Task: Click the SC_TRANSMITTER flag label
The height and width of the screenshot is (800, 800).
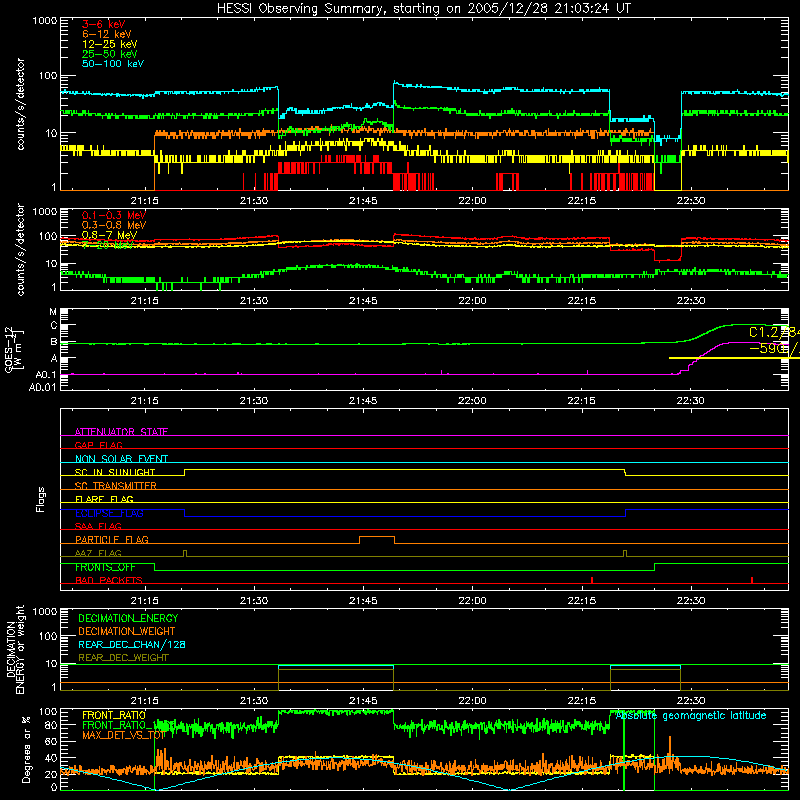Action: coord(116,486)
